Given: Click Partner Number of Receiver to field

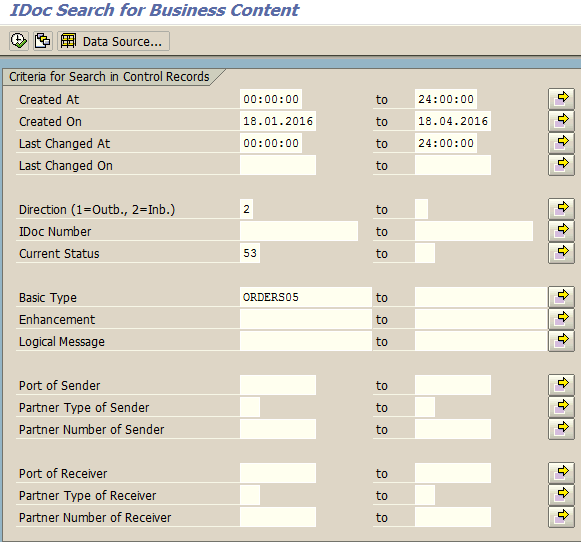Looking at the screenshot, I should (453, 517).
